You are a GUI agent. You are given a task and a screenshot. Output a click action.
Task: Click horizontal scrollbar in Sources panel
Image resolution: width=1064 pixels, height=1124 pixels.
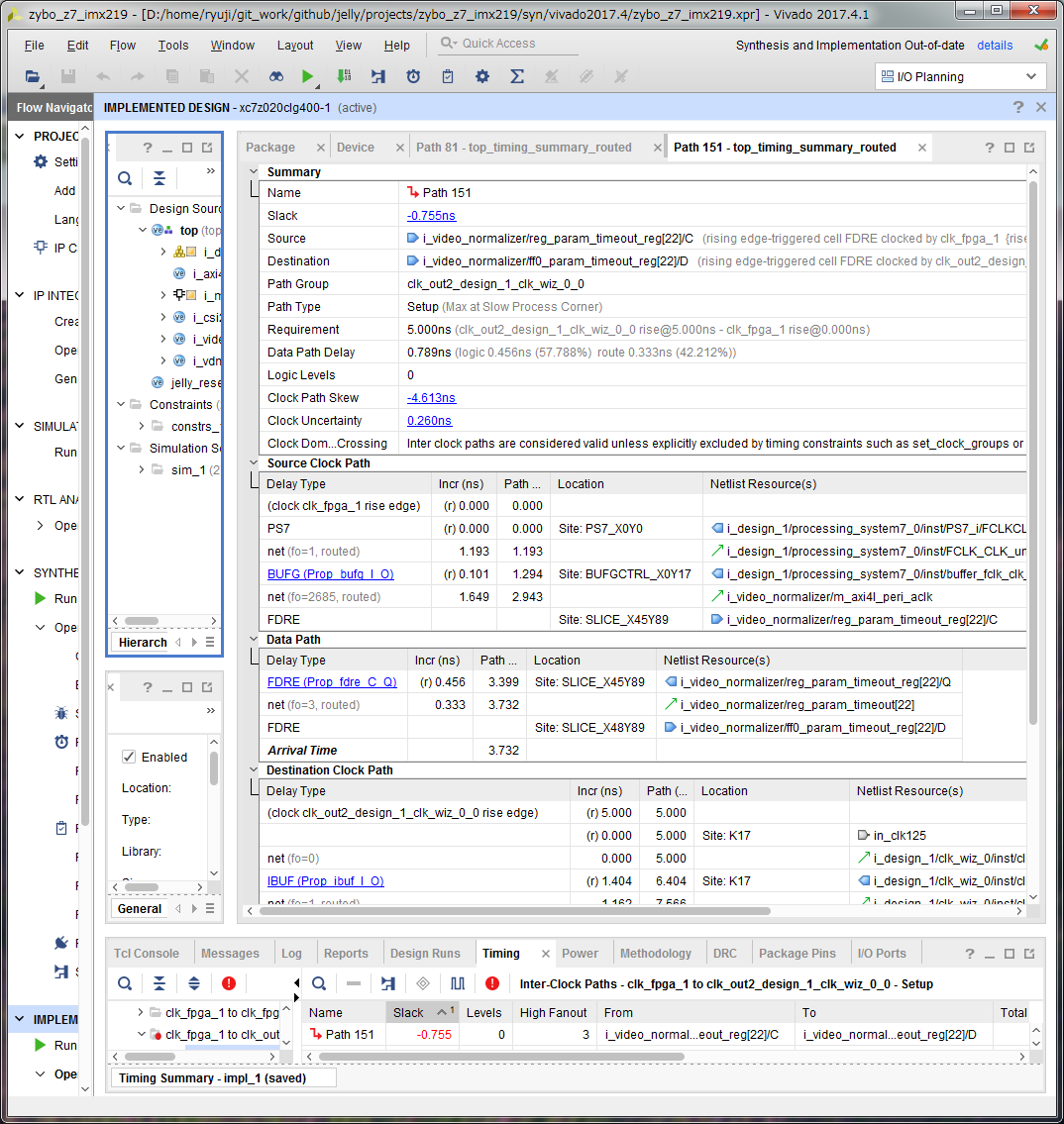142,620
